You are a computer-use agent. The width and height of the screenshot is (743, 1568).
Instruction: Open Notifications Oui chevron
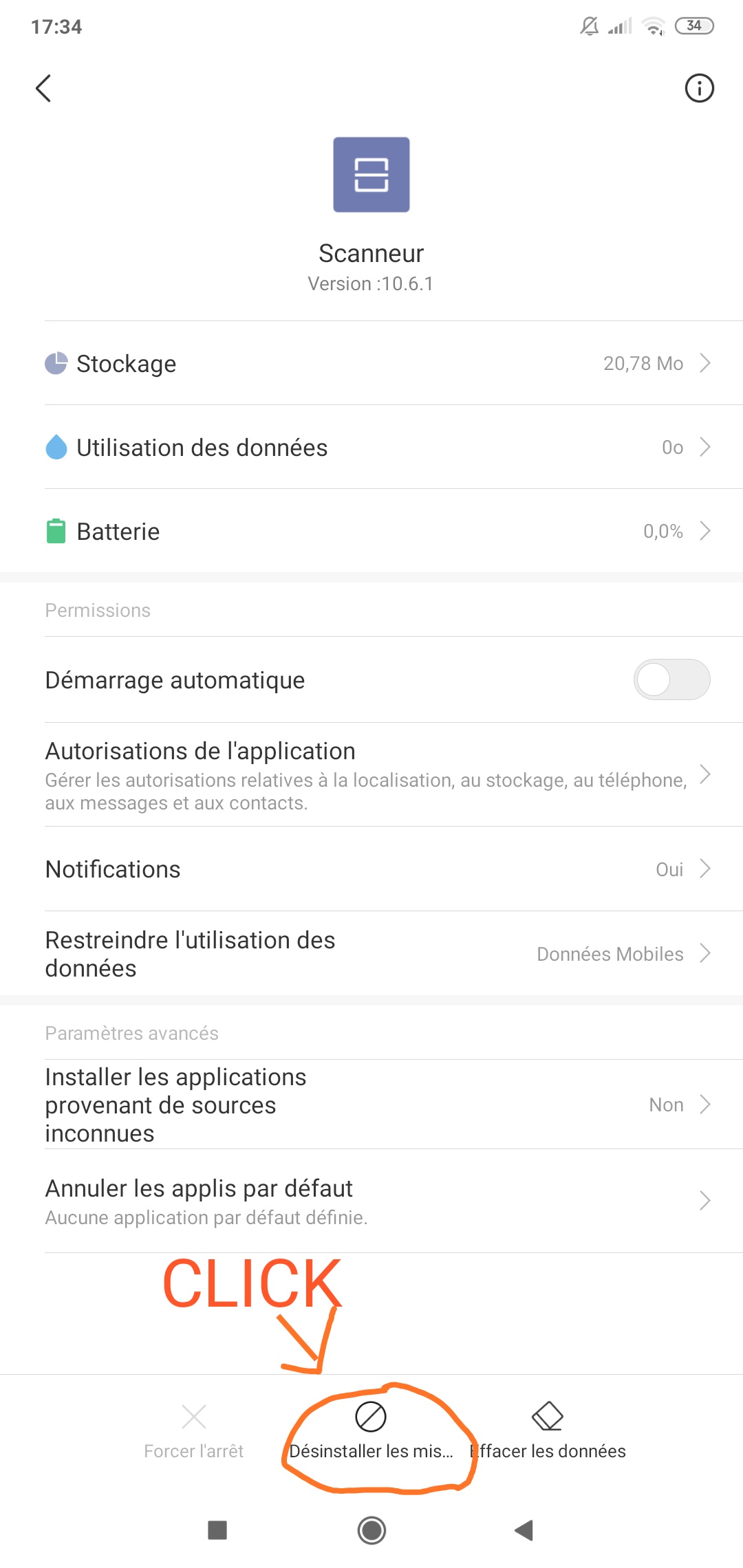click(704, 869)
